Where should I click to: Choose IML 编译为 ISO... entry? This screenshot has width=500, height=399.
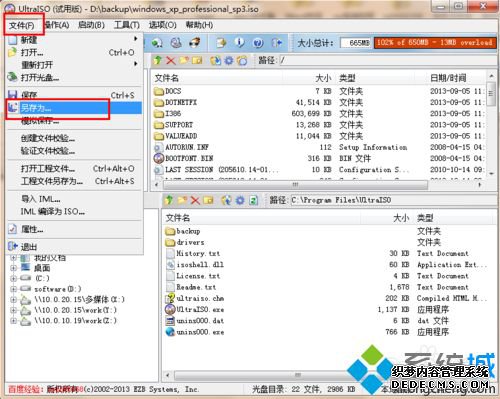point(75,211)
